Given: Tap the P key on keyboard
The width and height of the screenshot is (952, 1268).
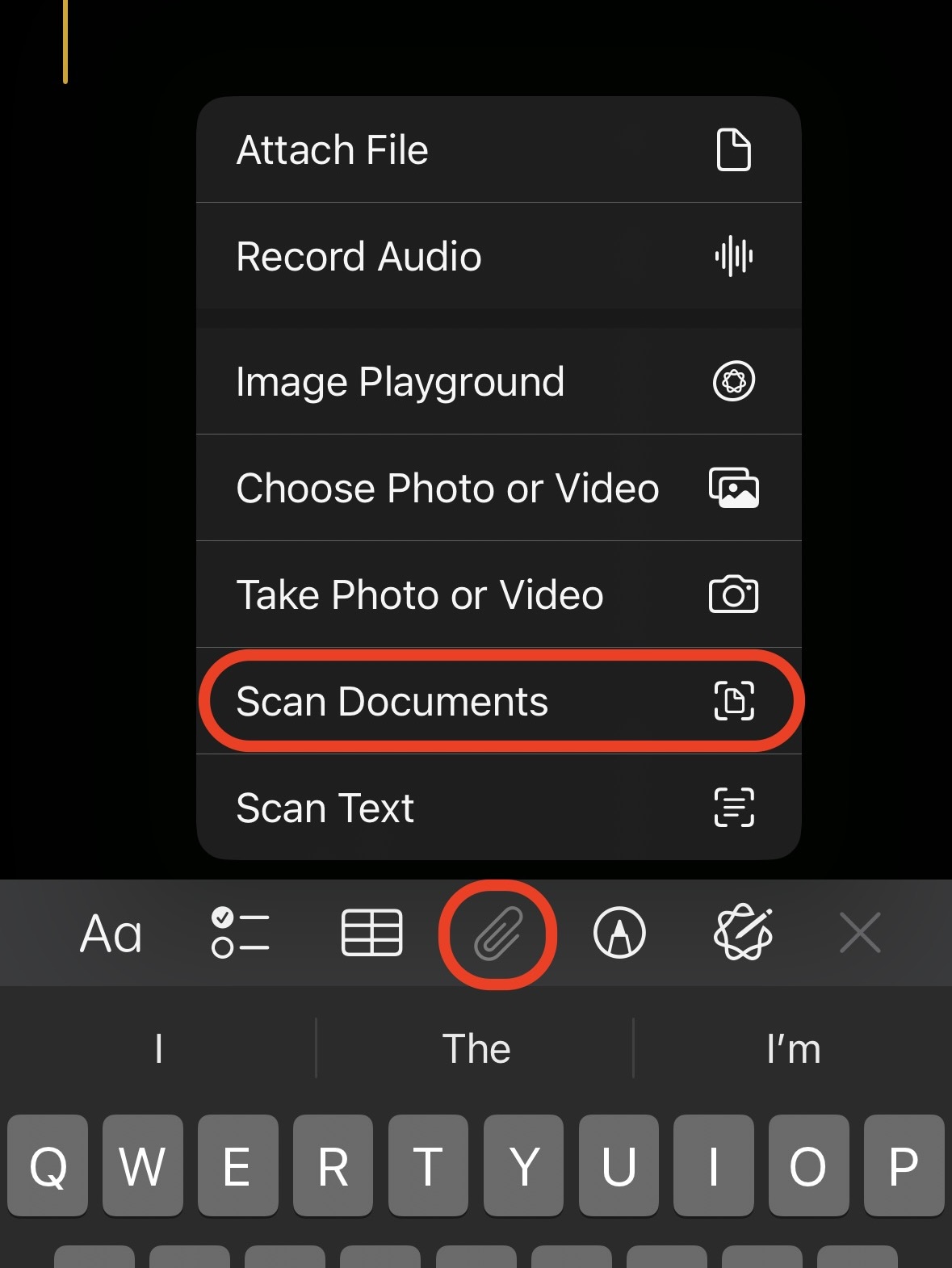Looking at the screenshot, I should coord(904,1165).
